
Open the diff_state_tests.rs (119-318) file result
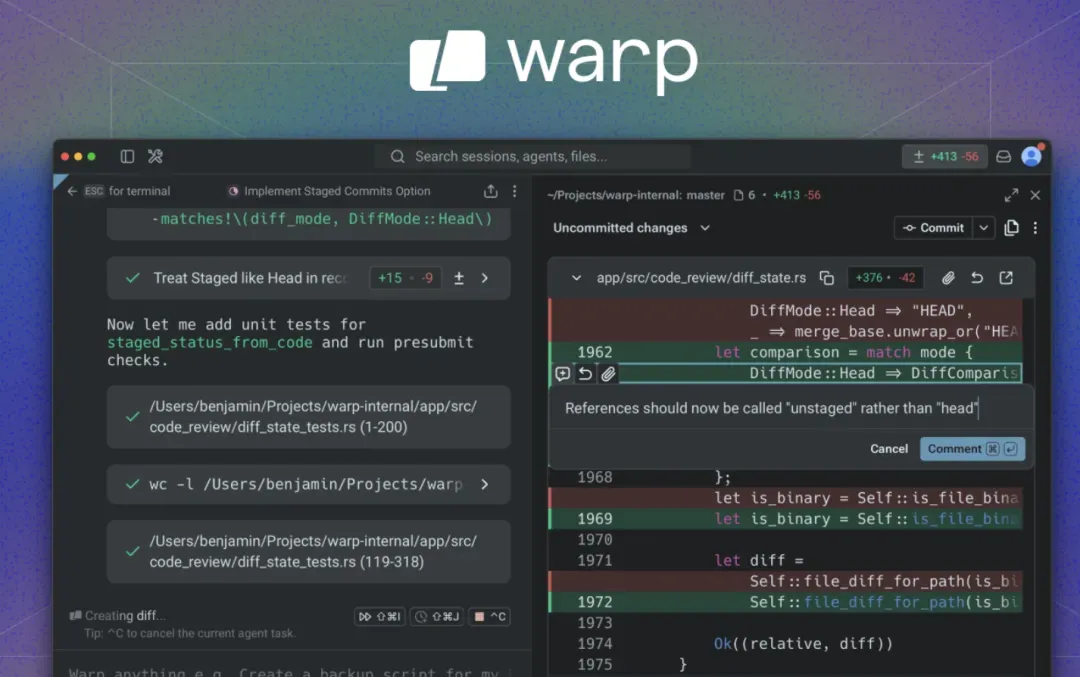click(x=309, y=552)
